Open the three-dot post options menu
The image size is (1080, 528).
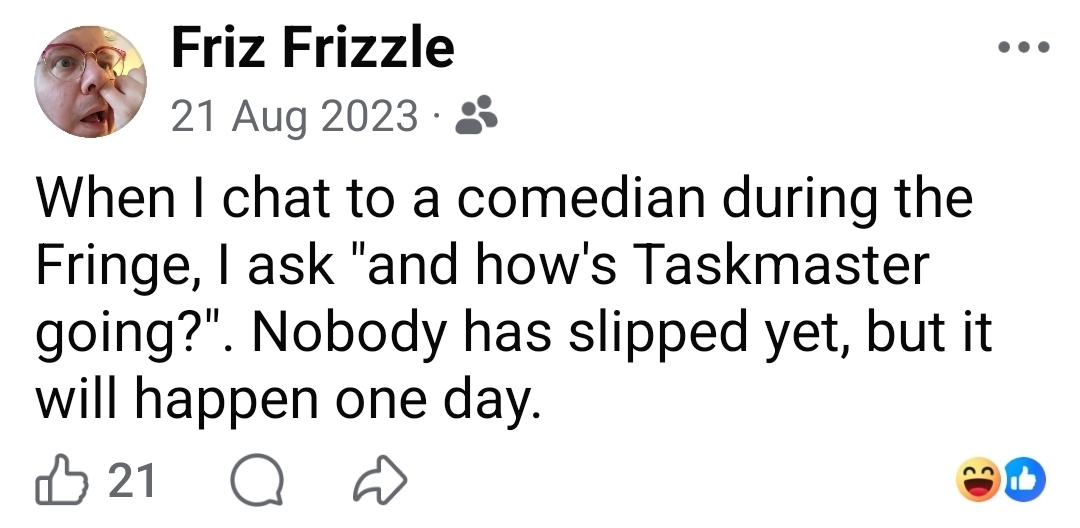click(1024, 47)
